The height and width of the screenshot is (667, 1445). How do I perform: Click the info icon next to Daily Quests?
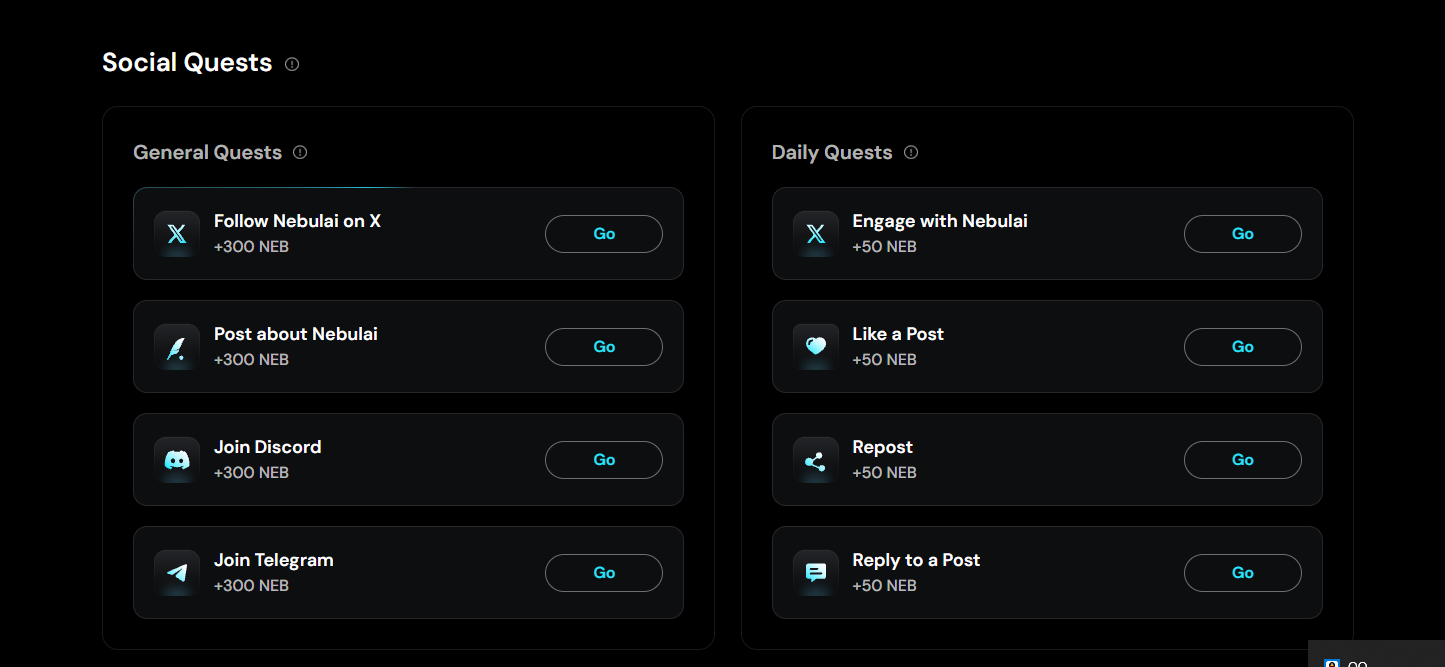[x=911, y=153]
